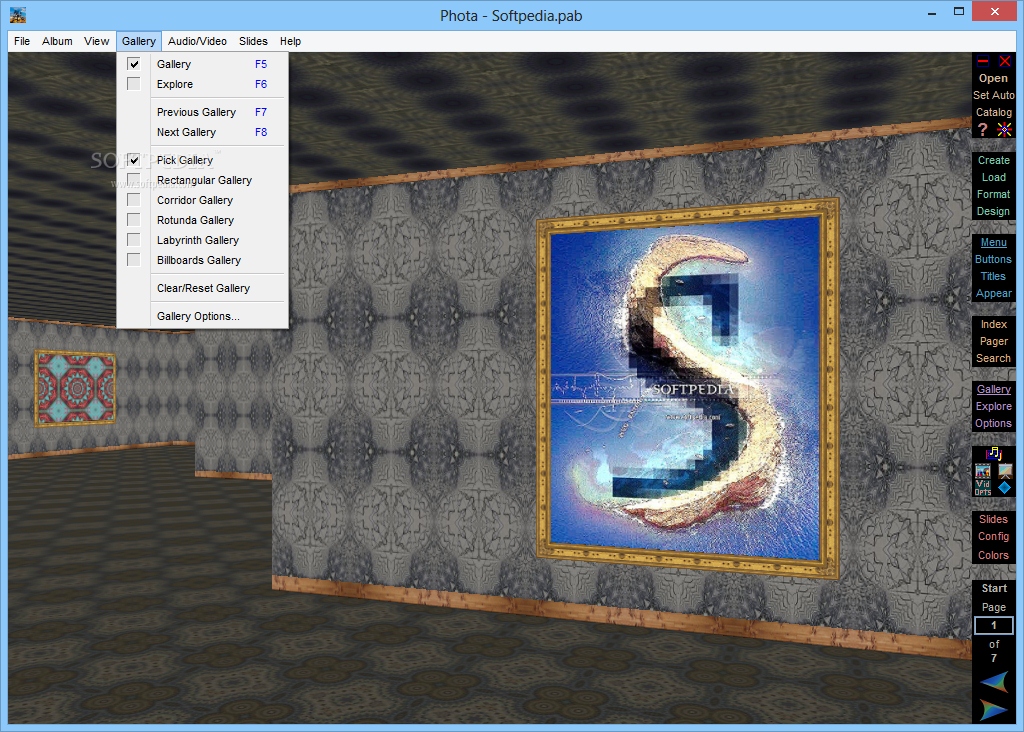This screenshot has height=732, width=1024.
Task: Select Clear/Reset Gallery menu entry
Action: point(203,288)
